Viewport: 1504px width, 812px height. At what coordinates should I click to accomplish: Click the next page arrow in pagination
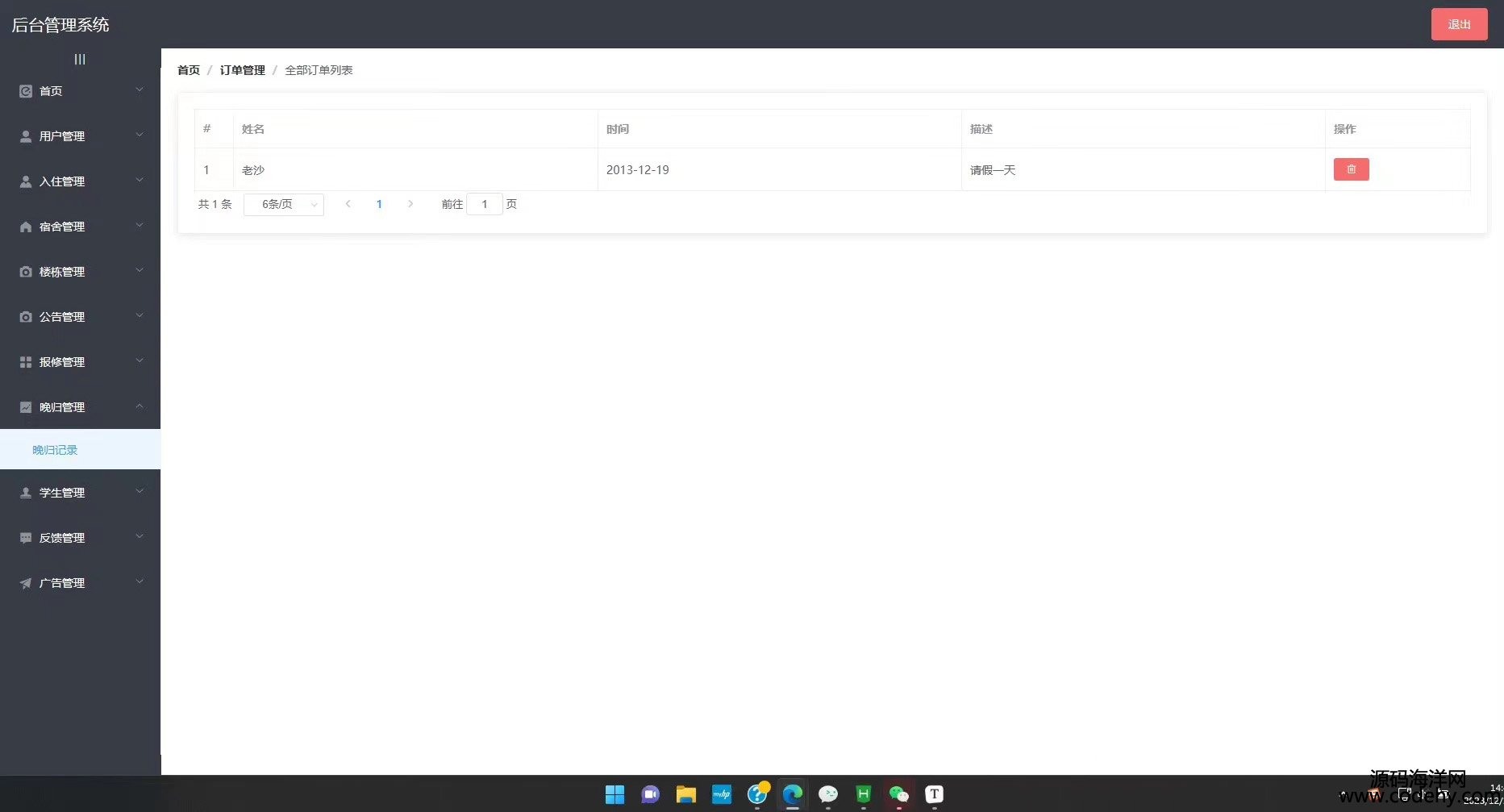pyautogui.click(x=410, y=204)
